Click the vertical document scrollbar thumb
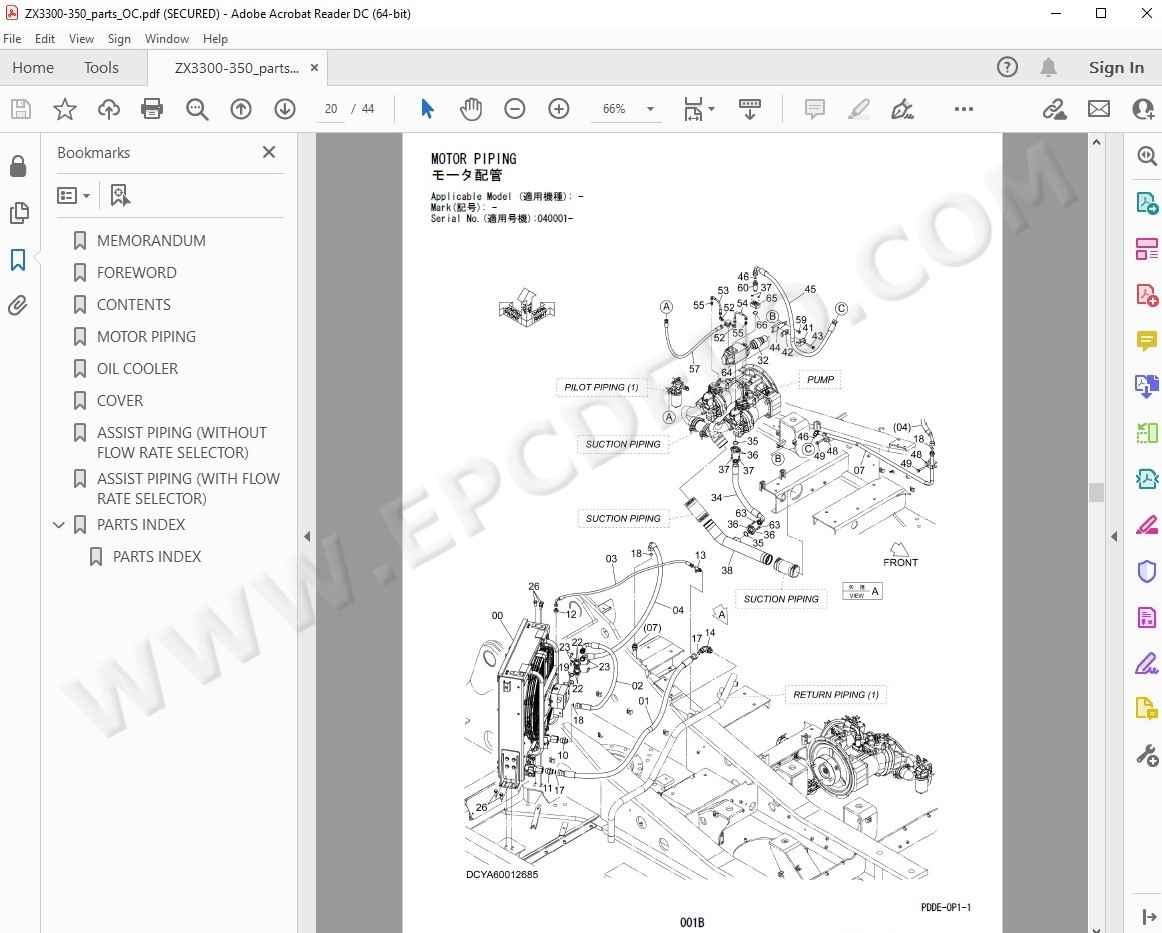 pos(1096,492)
